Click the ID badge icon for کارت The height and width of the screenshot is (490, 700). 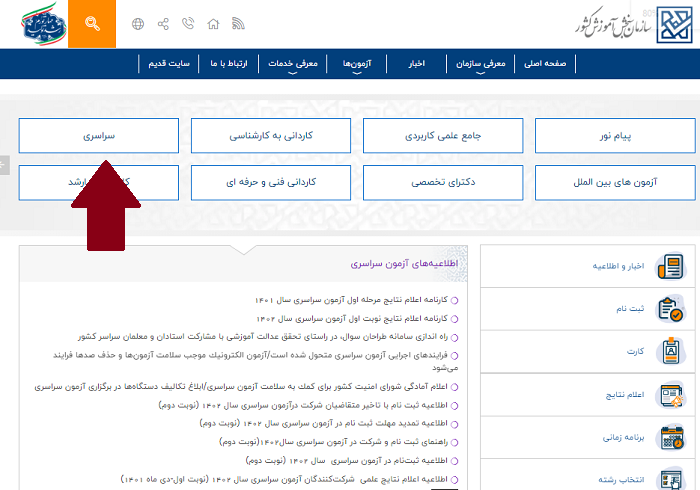click(x=670, y=353)
